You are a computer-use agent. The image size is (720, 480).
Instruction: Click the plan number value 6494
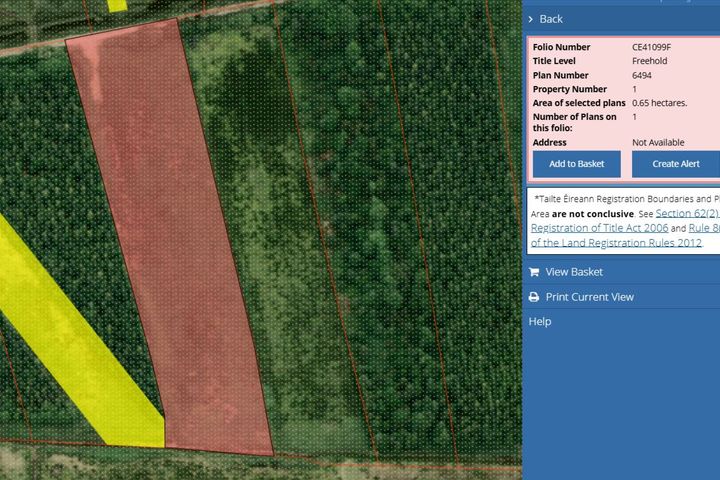click(642, 75)
